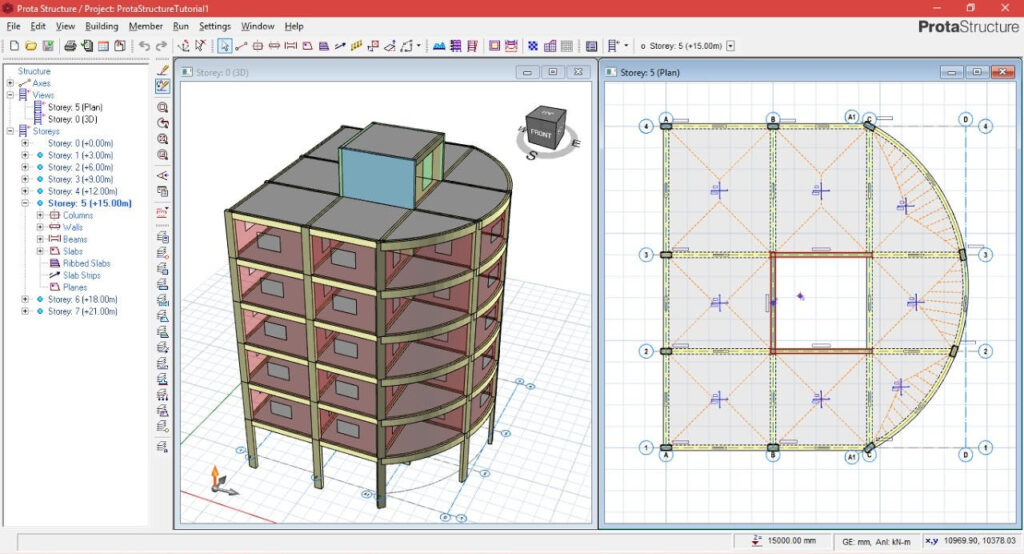This screenshot has width=1024, height=554.
Task: Select the Column tool in toolbar
Action: [258, 46]
